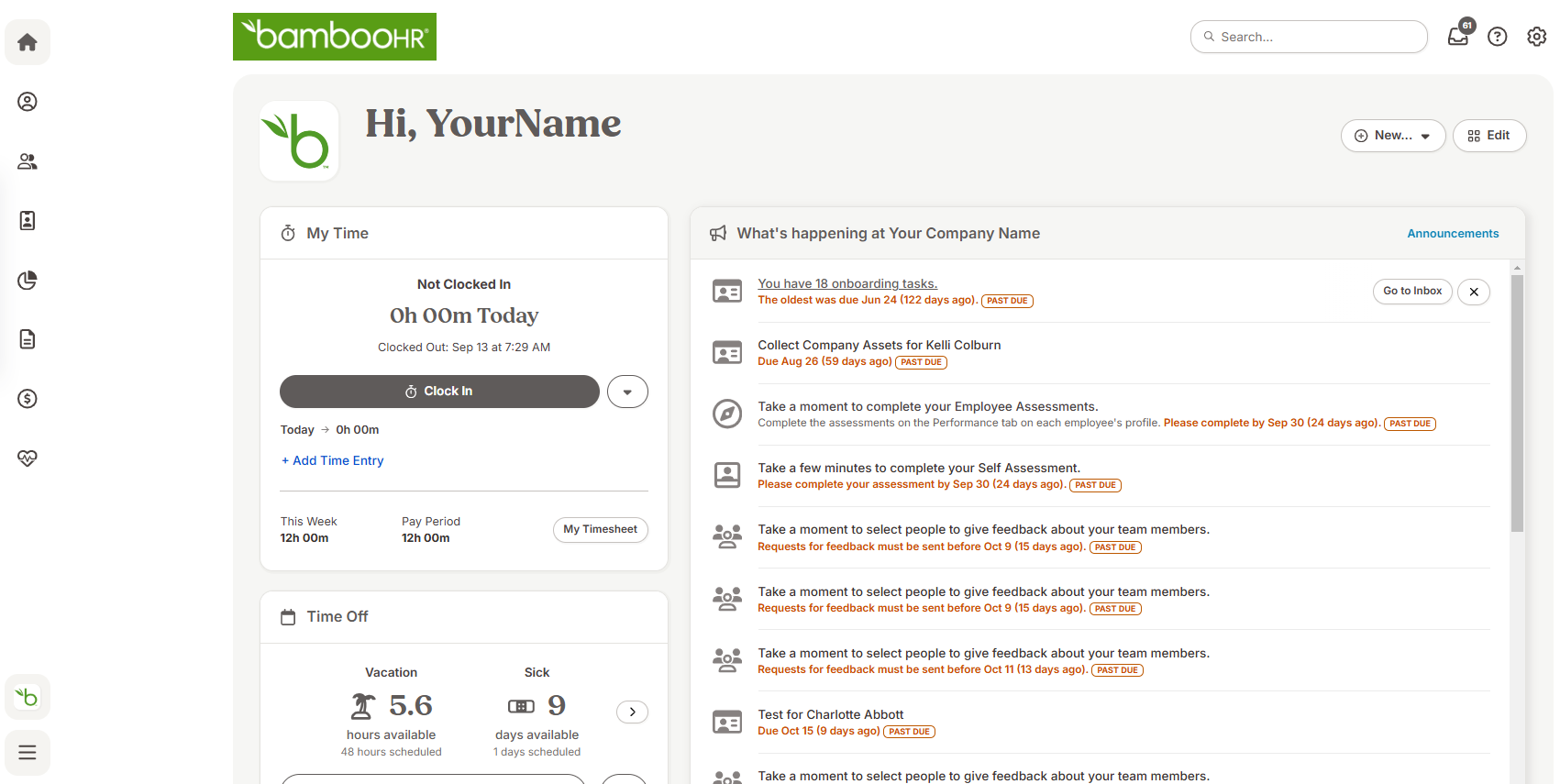
Task: Click the '48 hours scheduled' text
Action: pos(392,752)
